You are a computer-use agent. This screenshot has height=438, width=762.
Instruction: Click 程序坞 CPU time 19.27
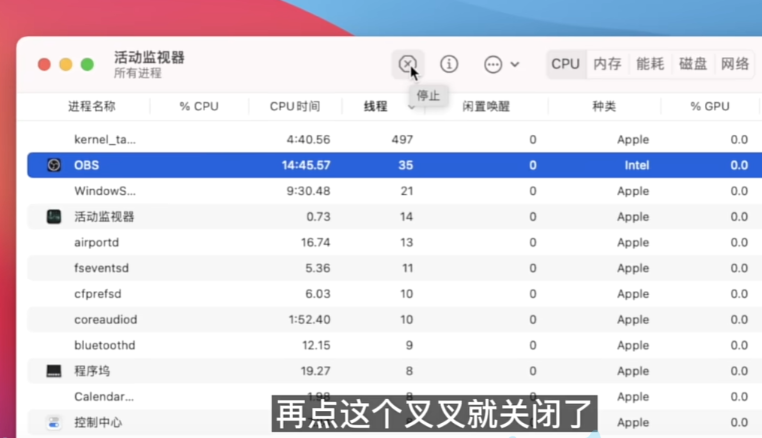click(316, 371)
